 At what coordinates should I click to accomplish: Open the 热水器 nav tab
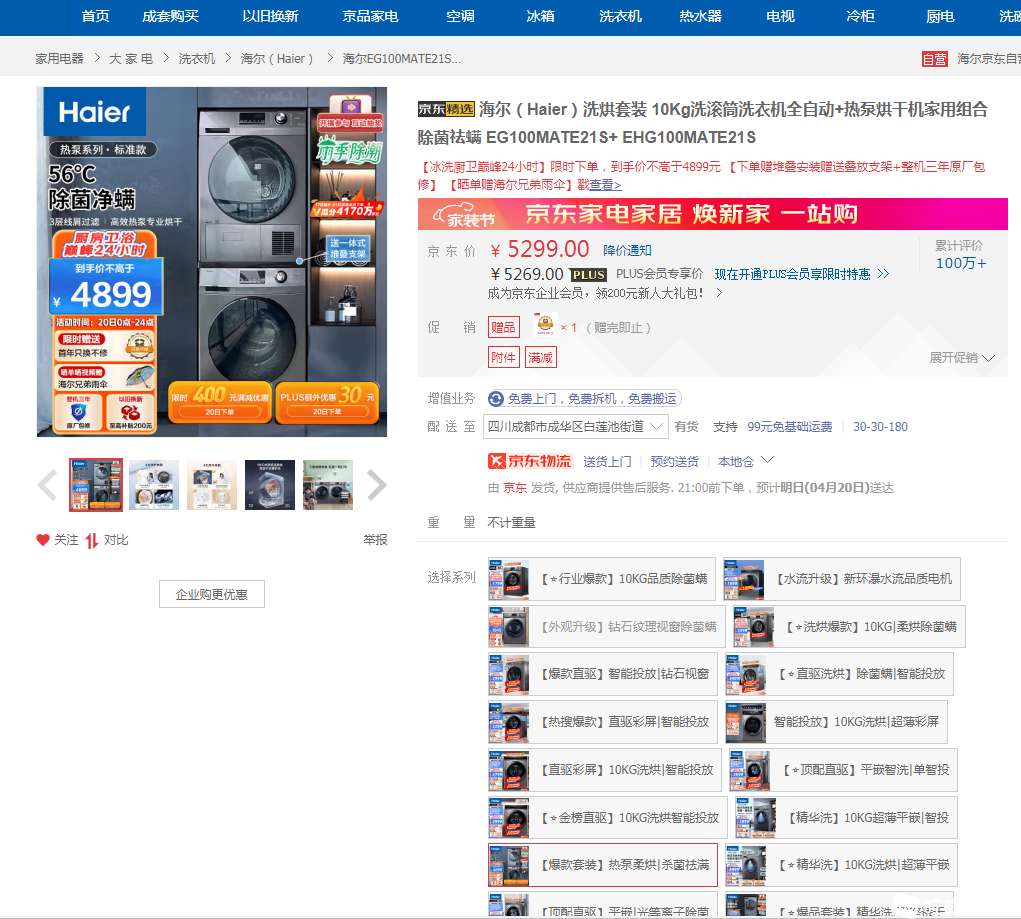(700, 16)
